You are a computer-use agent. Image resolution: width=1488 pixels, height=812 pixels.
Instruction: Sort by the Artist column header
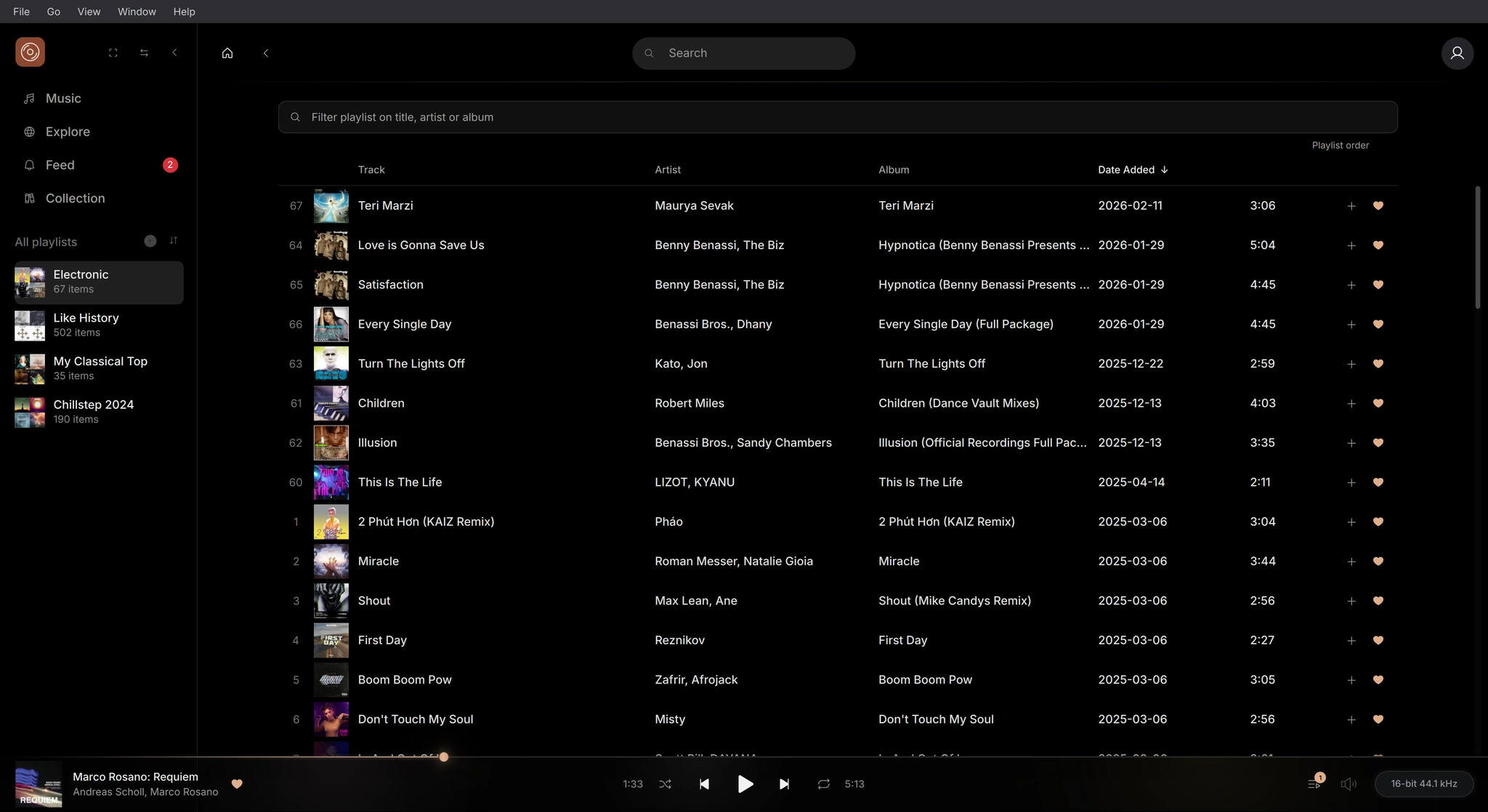tap(667, 170)
